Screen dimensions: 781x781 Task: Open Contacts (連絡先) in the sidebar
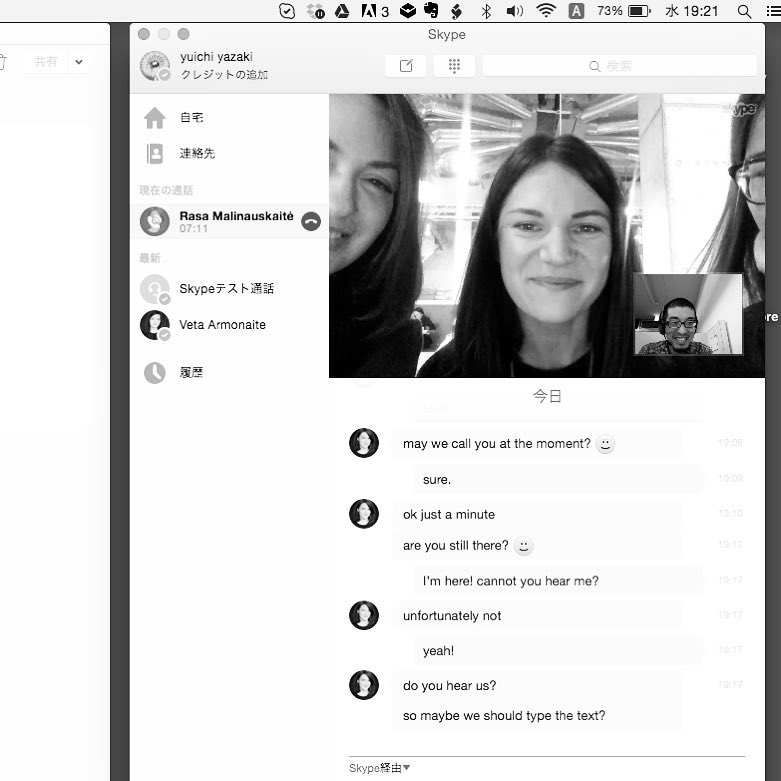pos(196,154)
